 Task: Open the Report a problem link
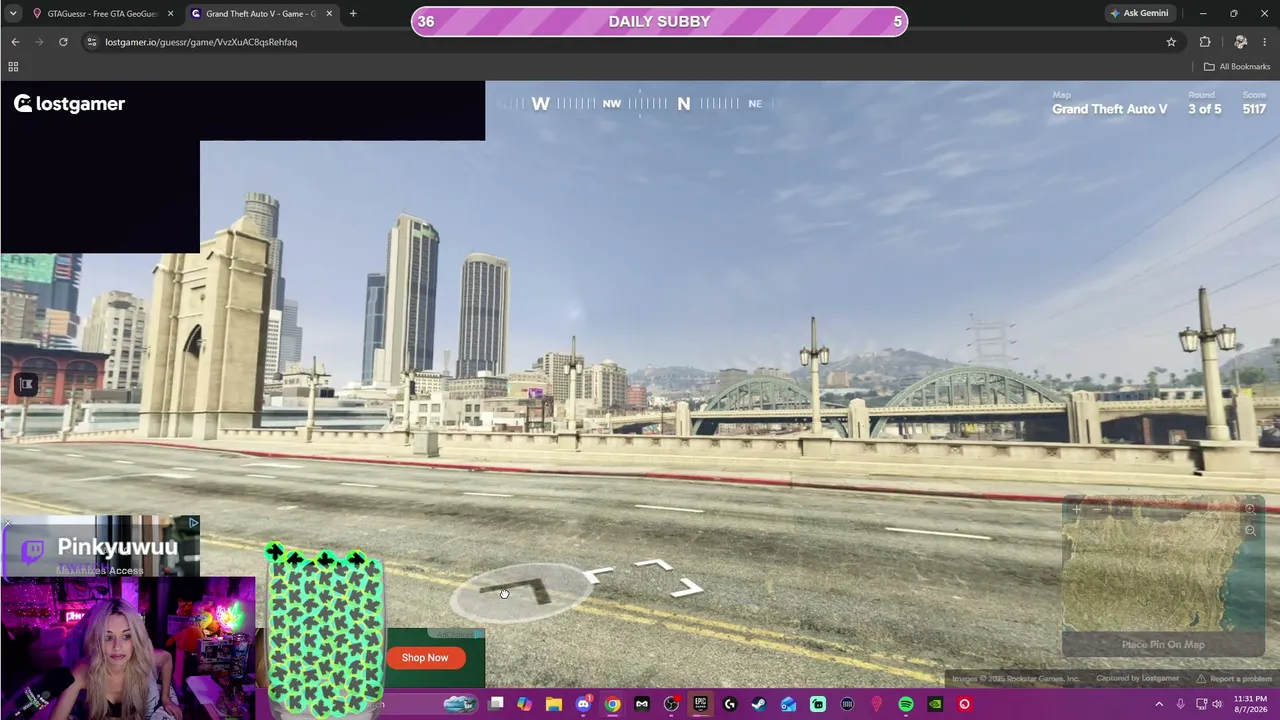1235,679
